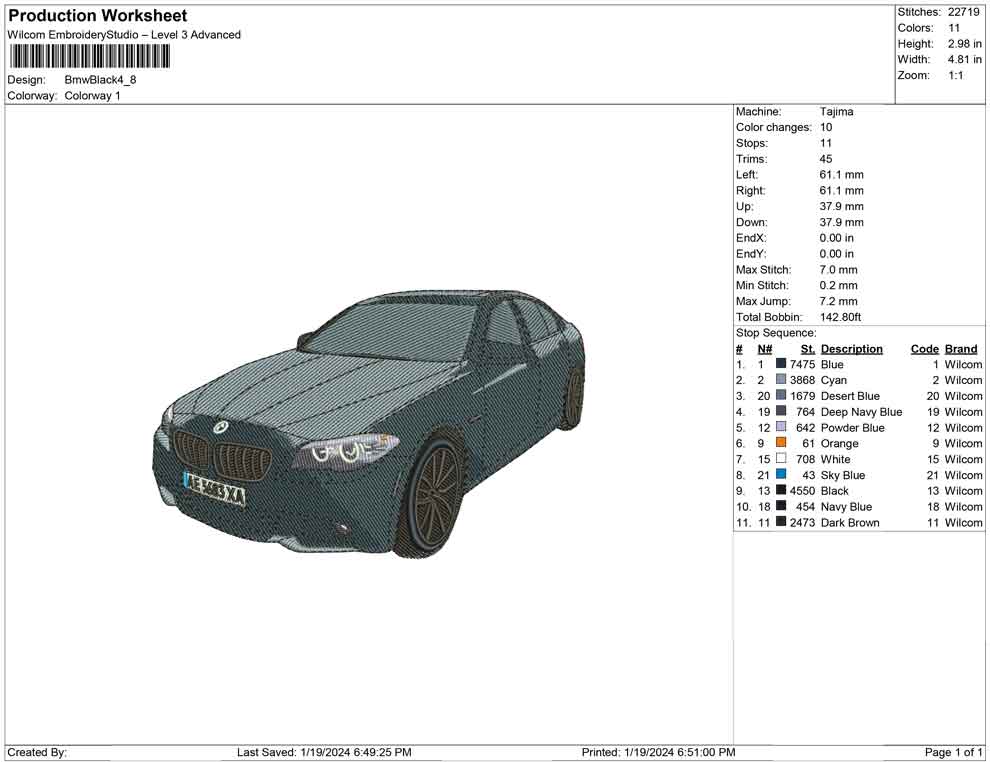Click the Desert Blue color swatch

coord(781,395)
